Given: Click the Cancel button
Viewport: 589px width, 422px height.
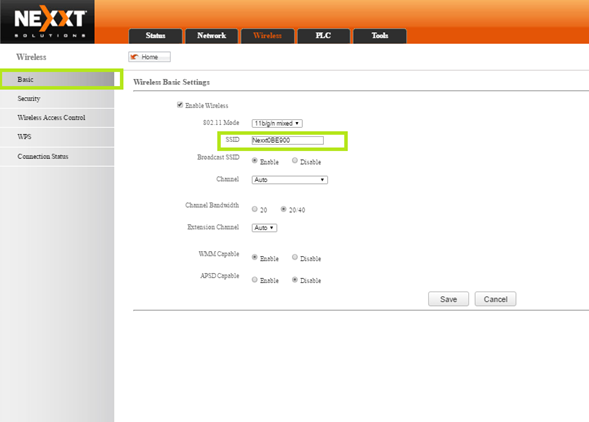Looking at the screenshot, I should [495, 299].
